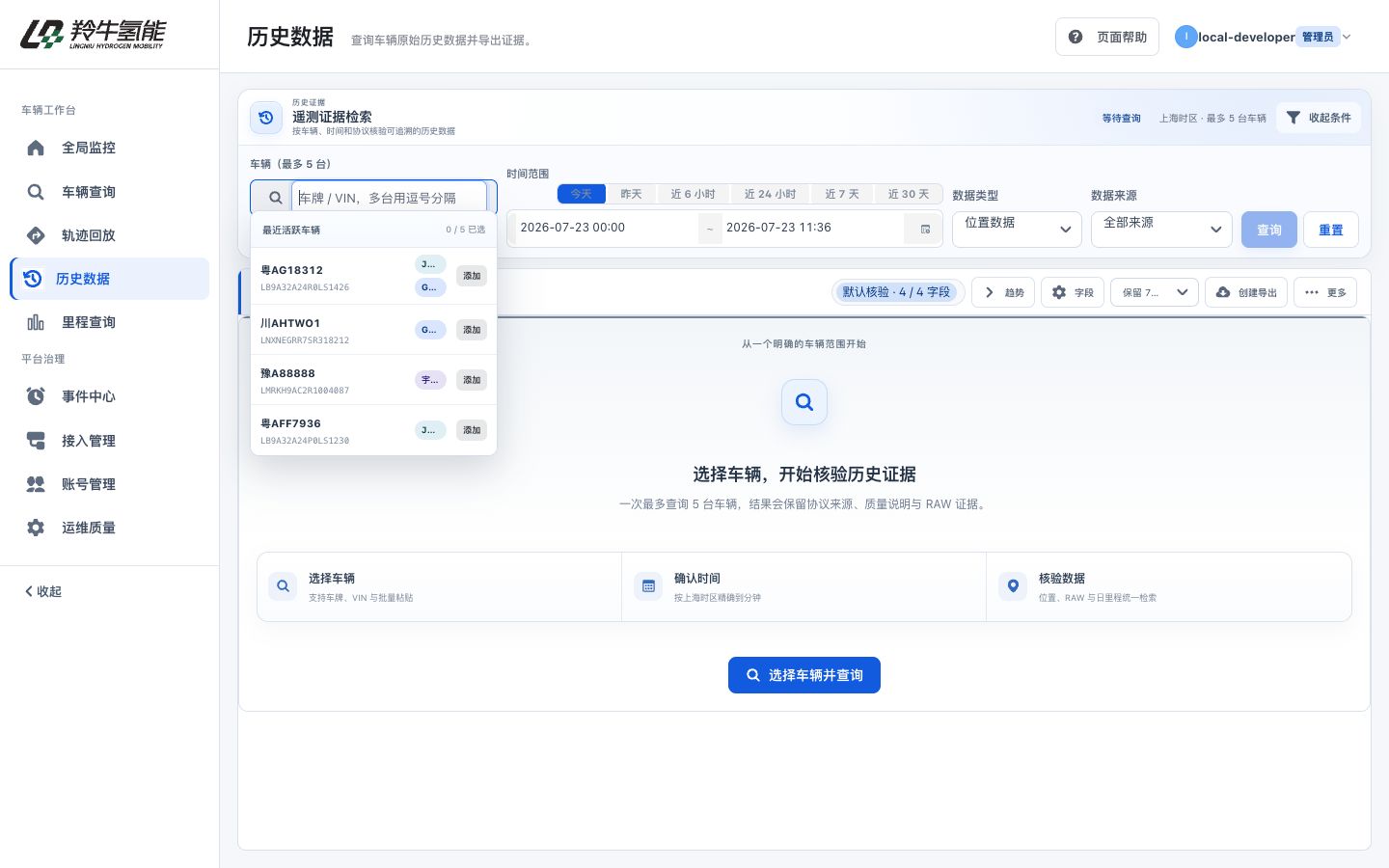The width and height of the screenshot is (1389, 868).
Task: Collapse filters with 收起条件
Action: [1319, 118]
